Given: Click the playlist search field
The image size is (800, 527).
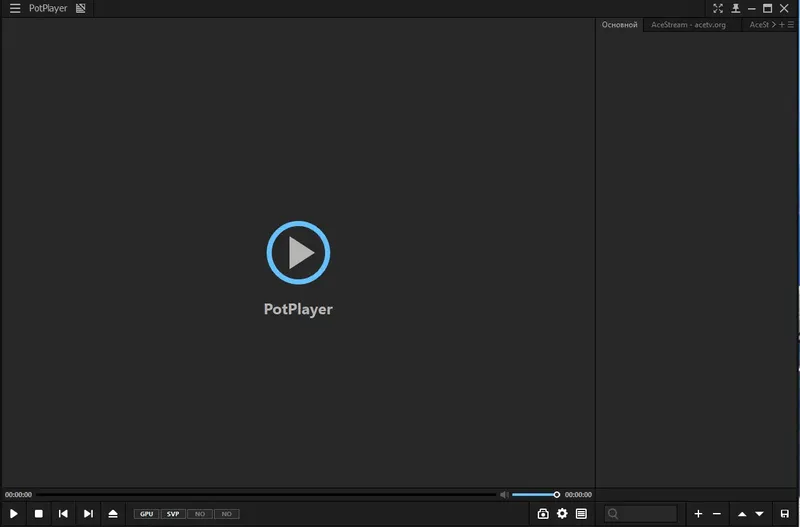Looking at the screenshot, I should pyautogui.click(x=641, y=514).
